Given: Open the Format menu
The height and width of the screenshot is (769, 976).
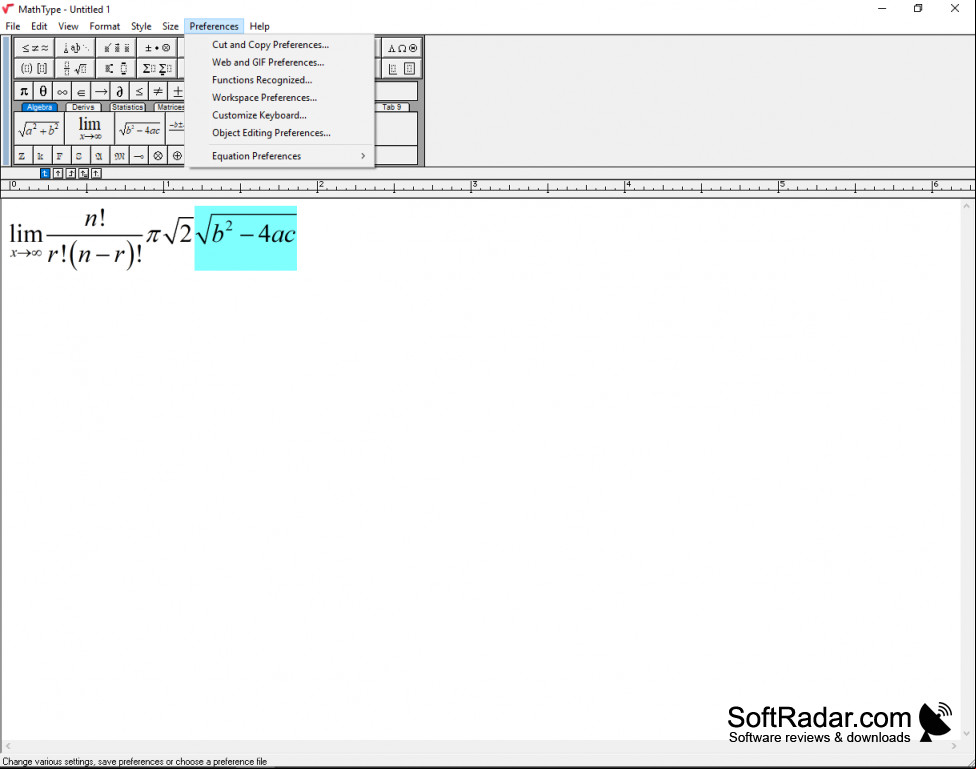Looking at the screenshot, I should (105, 26).
